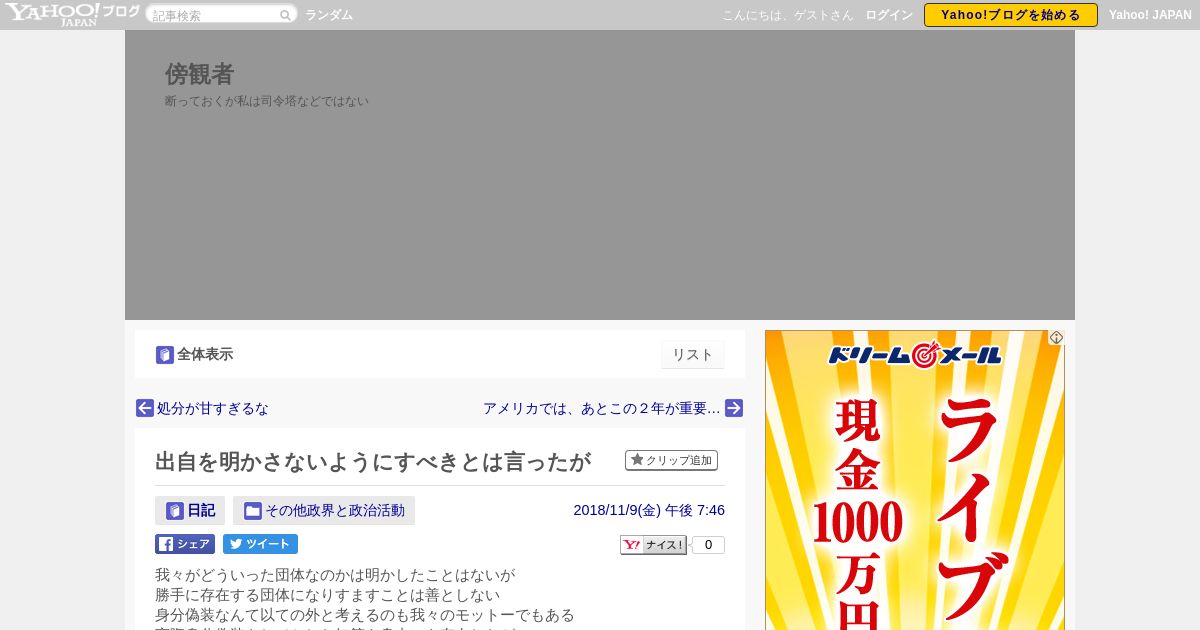Click the 全体表示 notebook icon
This screenshot has width=1200, height=630.
click(x=165, y=355)
